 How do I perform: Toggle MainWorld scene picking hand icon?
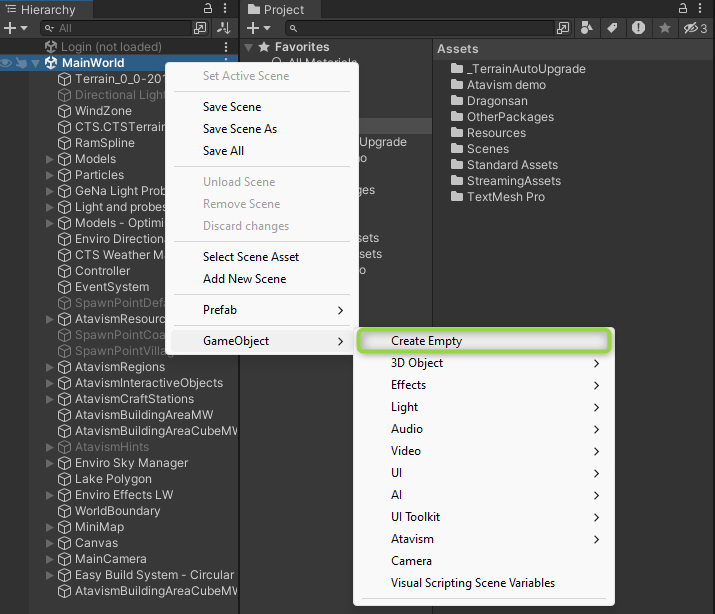20,63
